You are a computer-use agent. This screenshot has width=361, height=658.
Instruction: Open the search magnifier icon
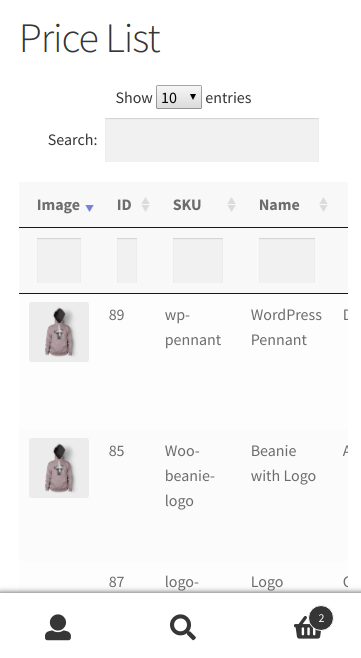pos(183,627)
